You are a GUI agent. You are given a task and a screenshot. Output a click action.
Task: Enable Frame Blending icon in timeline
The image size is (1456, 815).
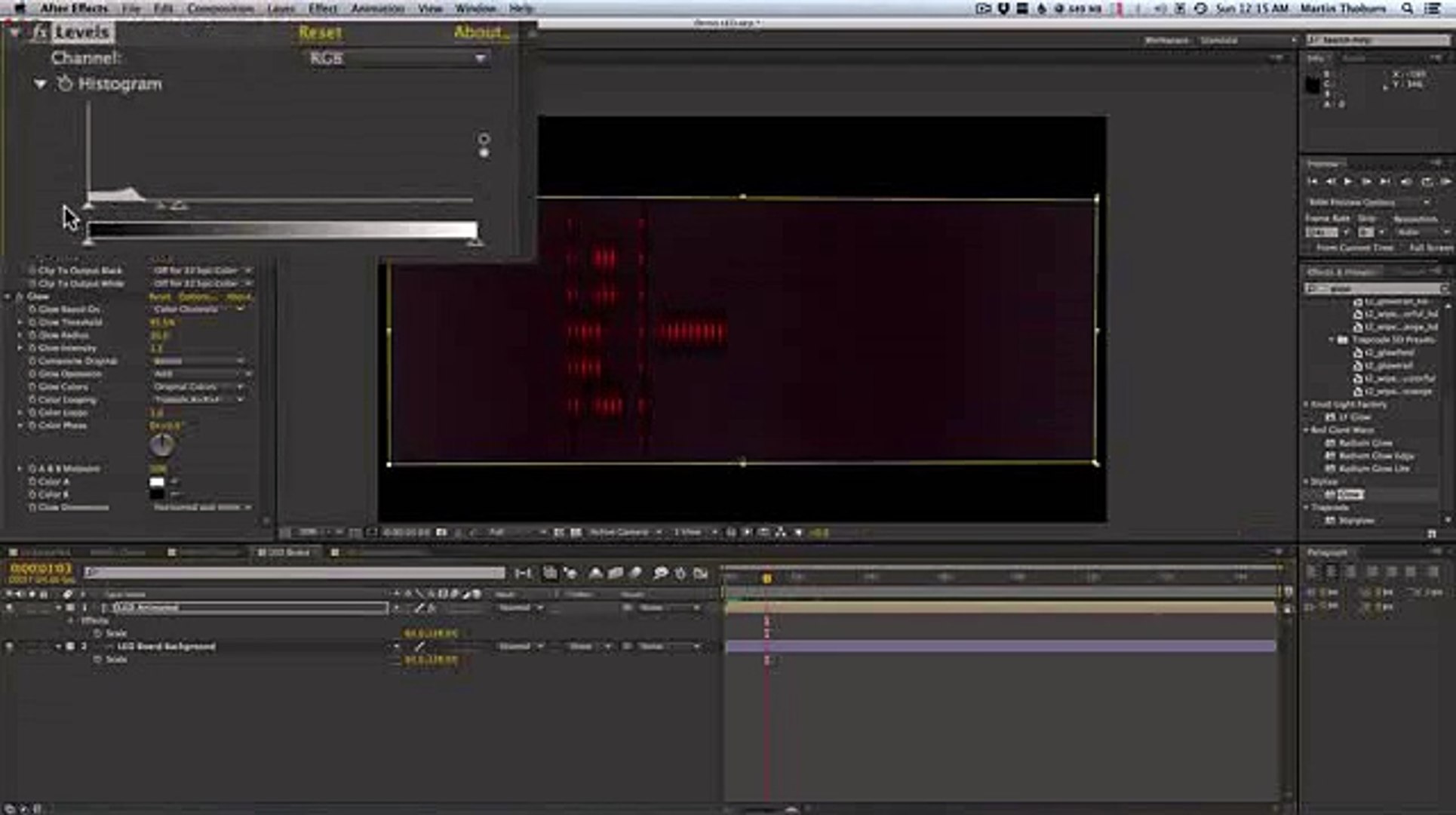tap(616, 574)
